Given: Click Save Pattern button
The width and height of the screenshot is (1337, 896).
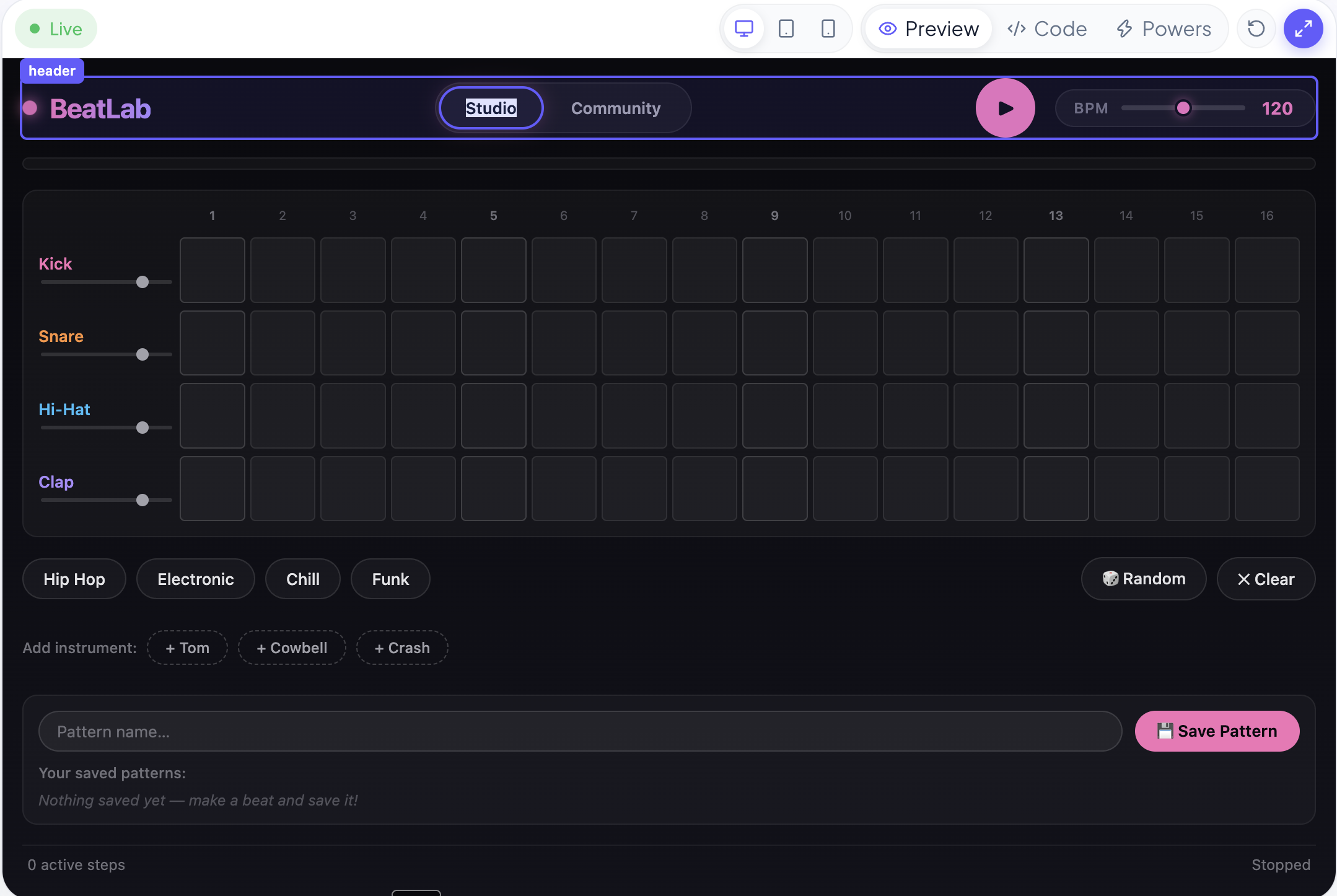Looking at the screenshot, I should pos(1217,731).
